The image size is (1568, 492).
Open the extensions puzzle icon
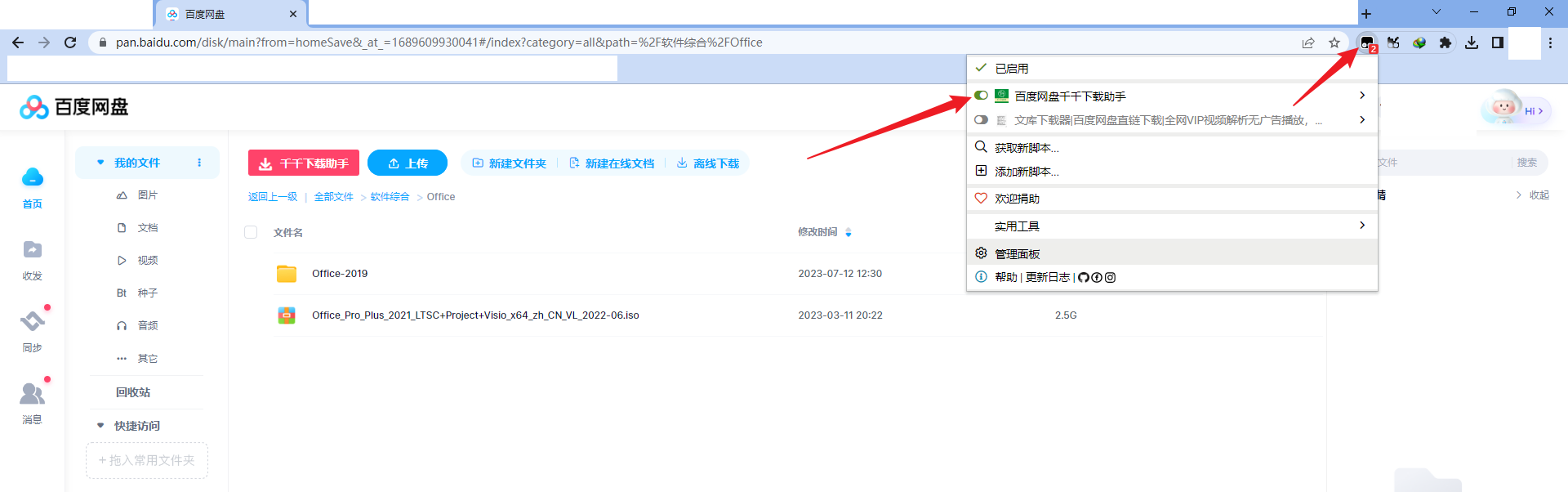pyautogui.click(x=1445, y=42)
